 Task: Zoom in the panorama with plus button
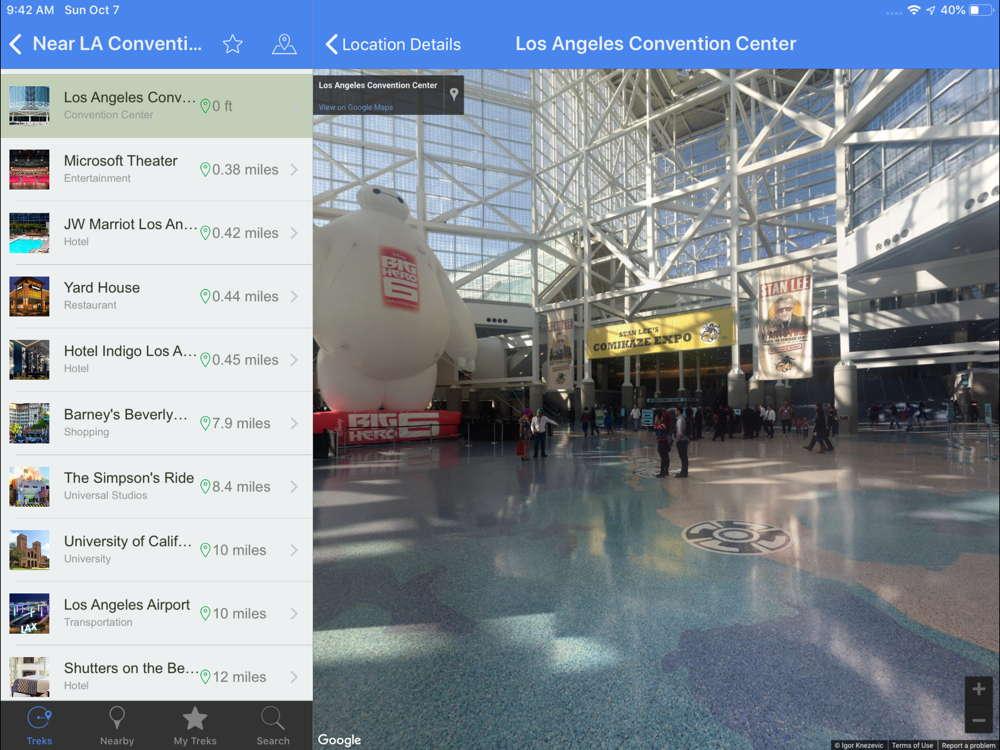click(978, 689)
